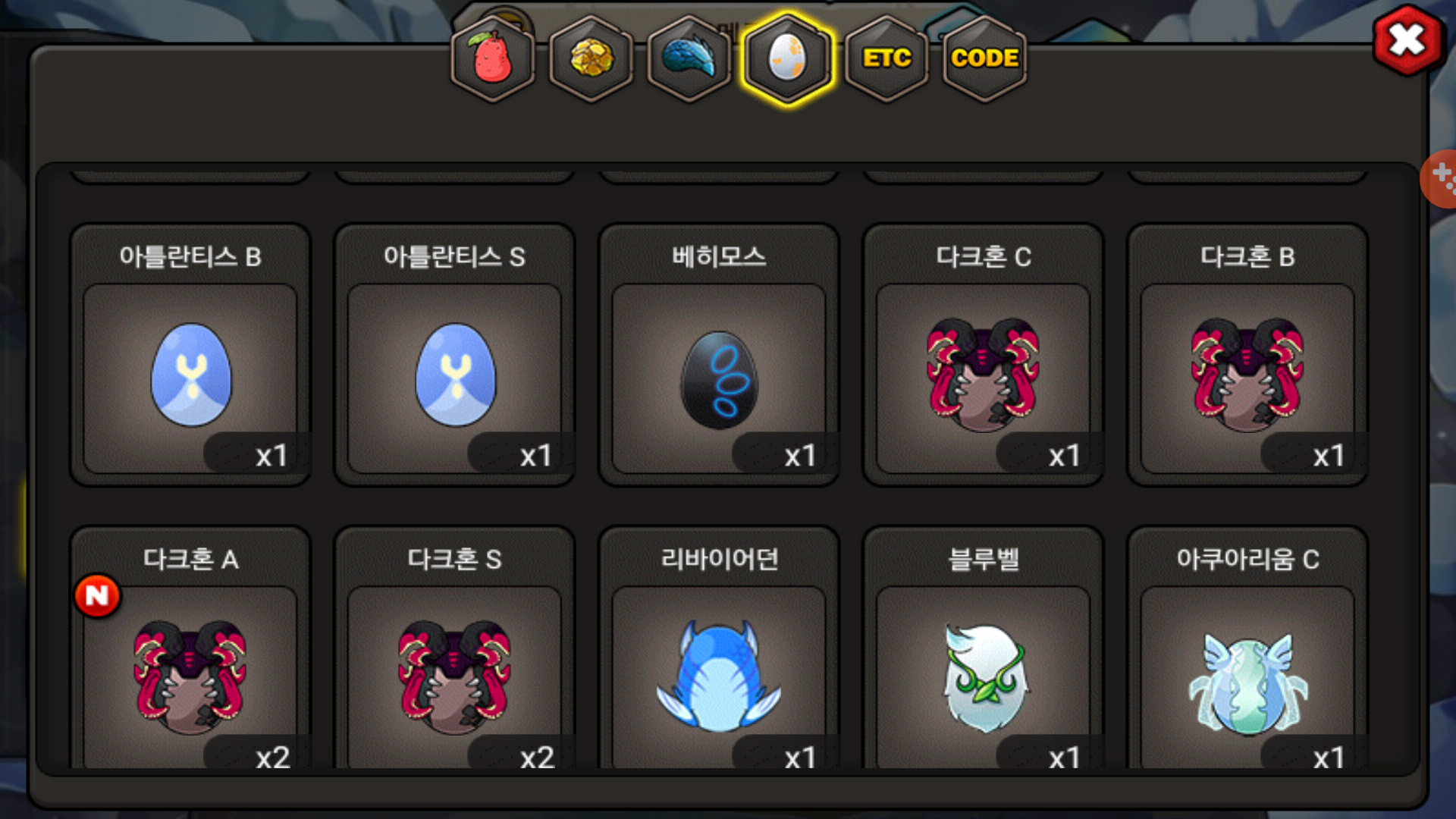This screenshot has height=819, width=1456.
Task: Choose the black 베히모스 egg
Action: point(719,355)
